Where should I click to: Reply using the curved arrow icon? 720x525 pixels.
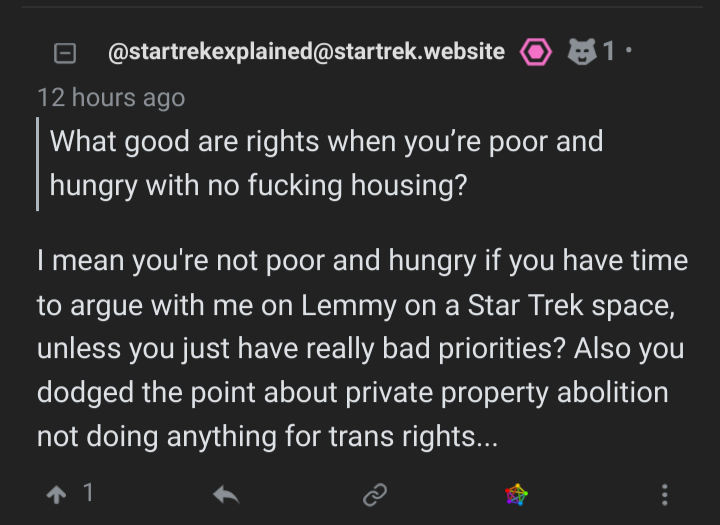(226, 495)
